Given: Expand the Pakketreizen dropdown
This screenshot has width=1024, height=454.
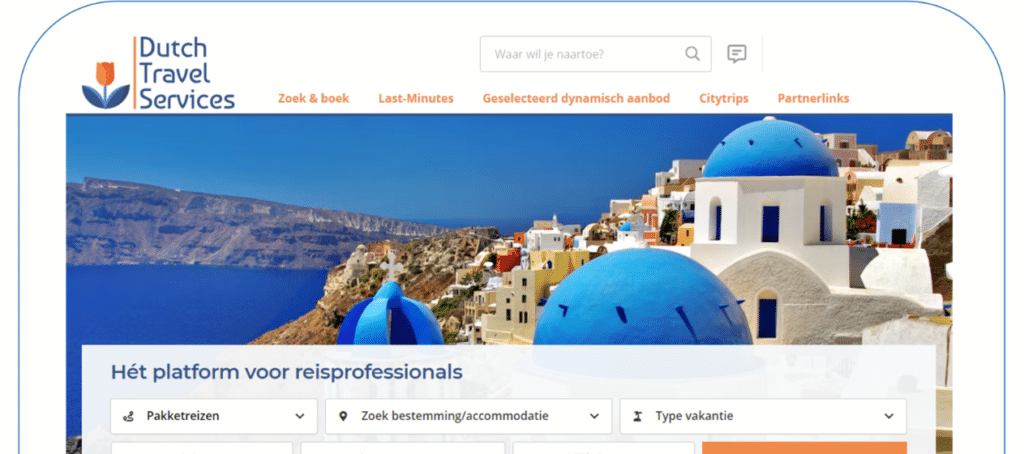Looking at the screenshot, I should coord(214,416).
